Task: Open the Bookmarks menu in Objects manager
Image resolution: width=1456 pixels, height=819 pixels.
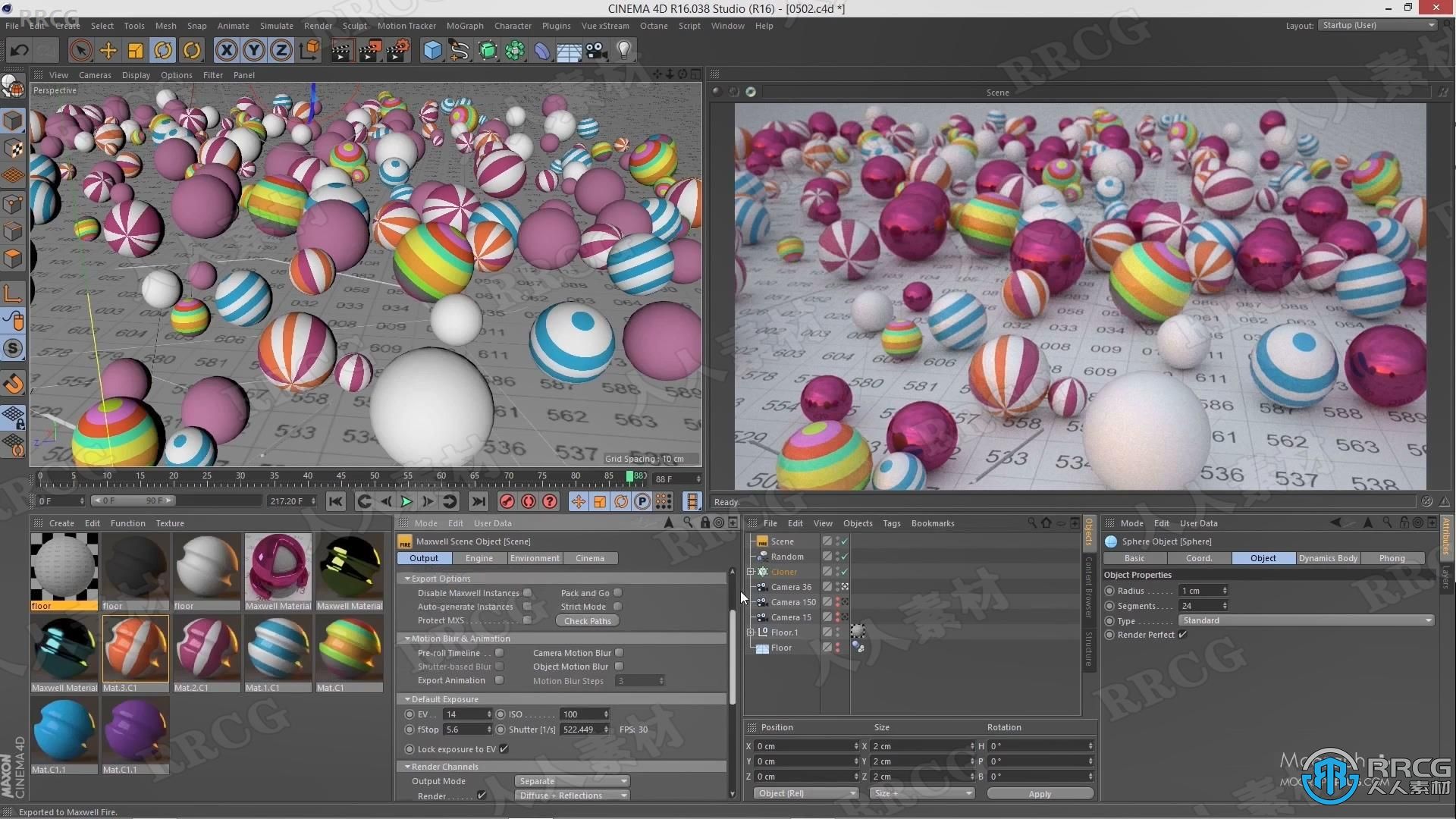Action: (x=933, y=523)
